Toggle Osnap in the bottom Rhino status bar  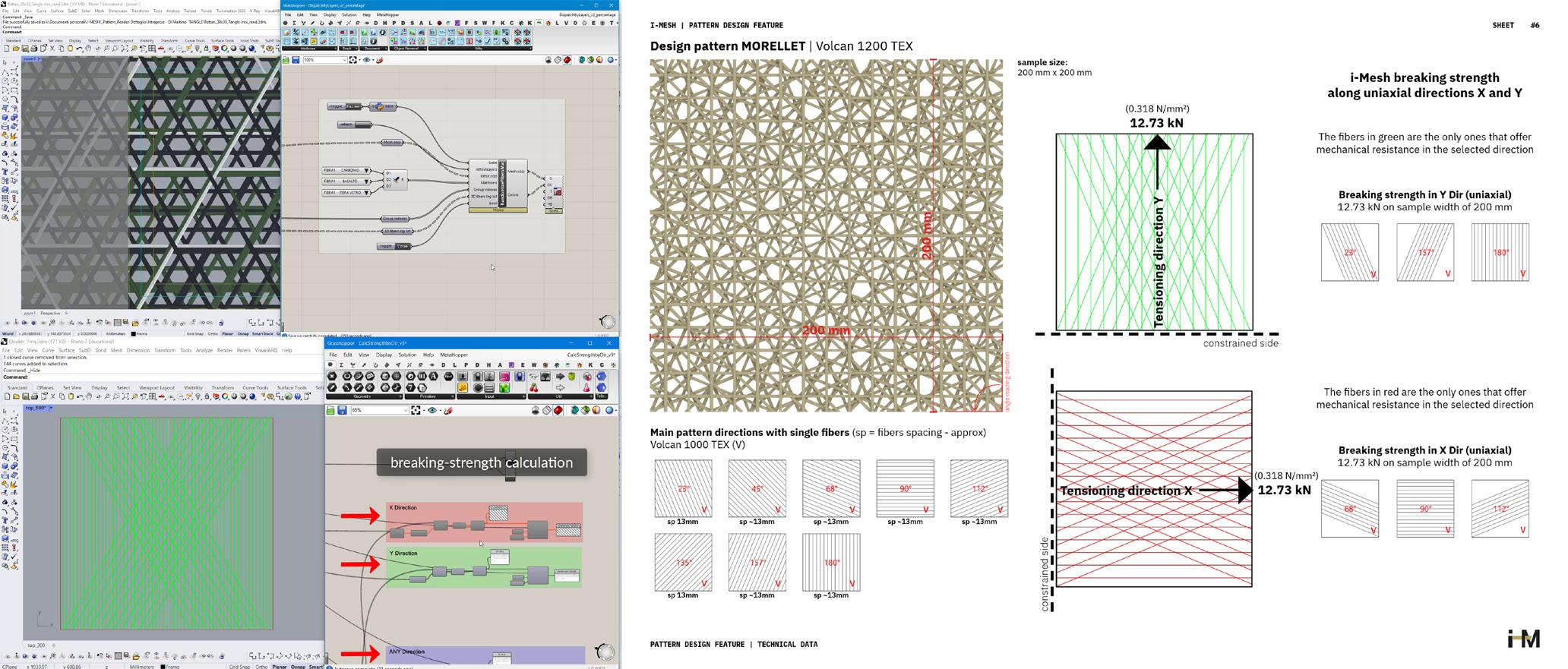[298, 667]
